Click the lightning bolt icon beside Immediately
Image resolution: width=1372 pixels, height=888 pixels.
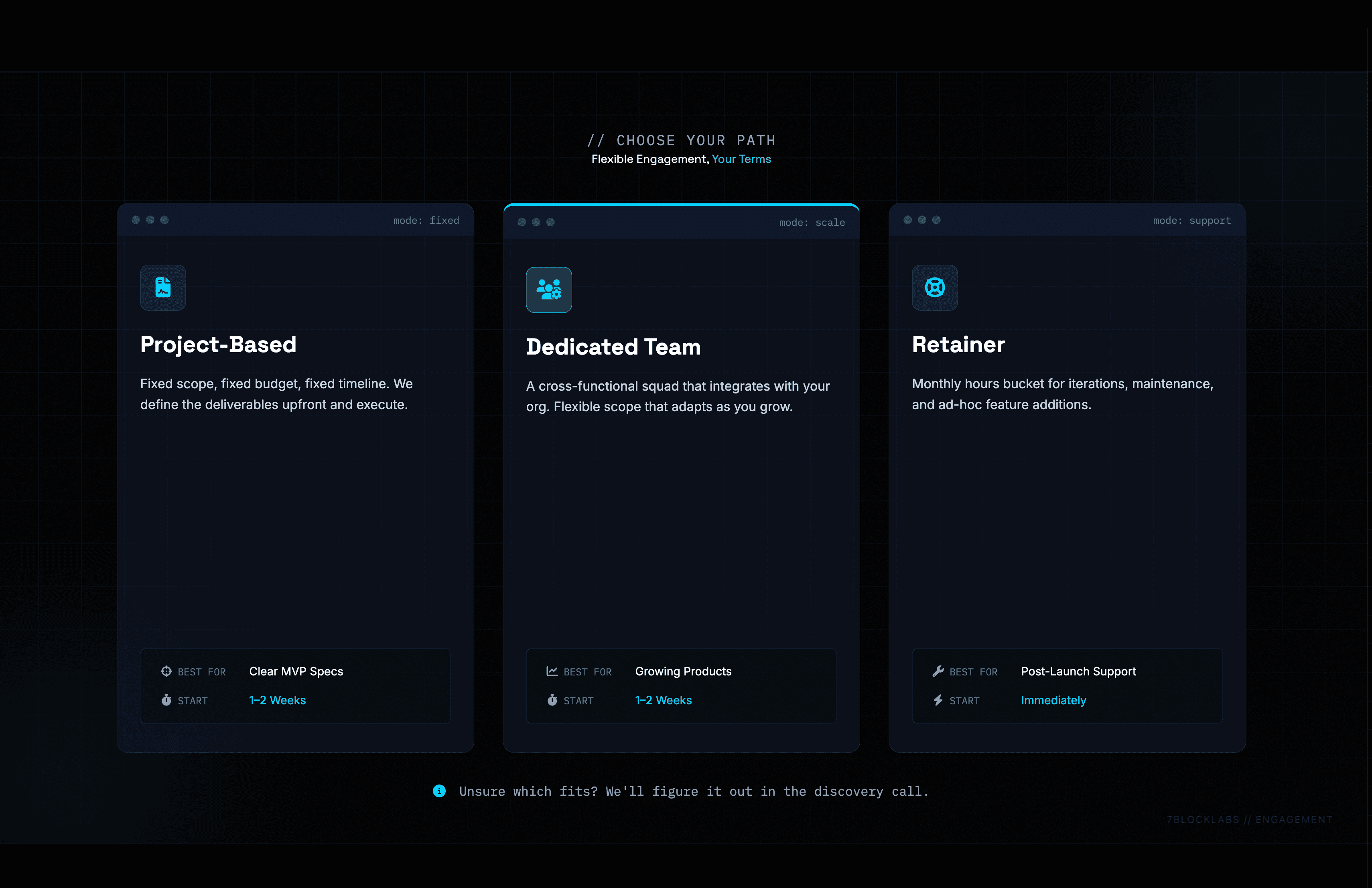(938, 700)
